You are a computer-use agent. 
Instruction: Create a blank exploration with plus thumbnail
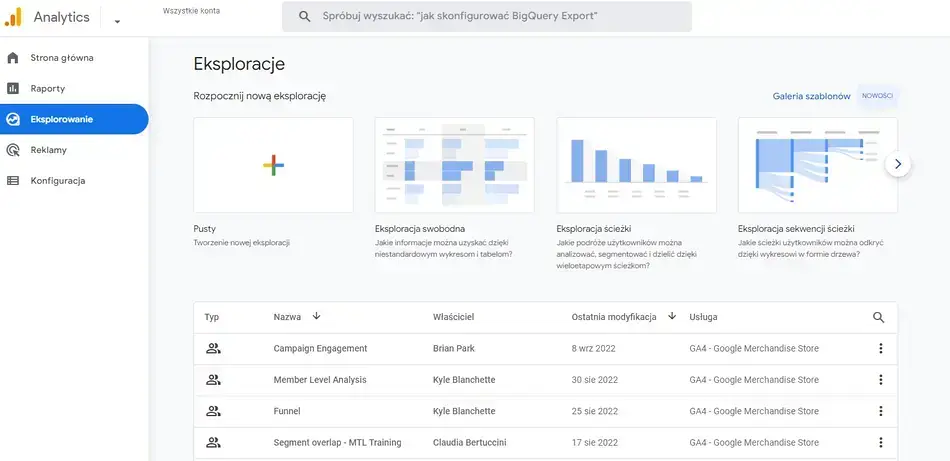[x=273, y=165]
